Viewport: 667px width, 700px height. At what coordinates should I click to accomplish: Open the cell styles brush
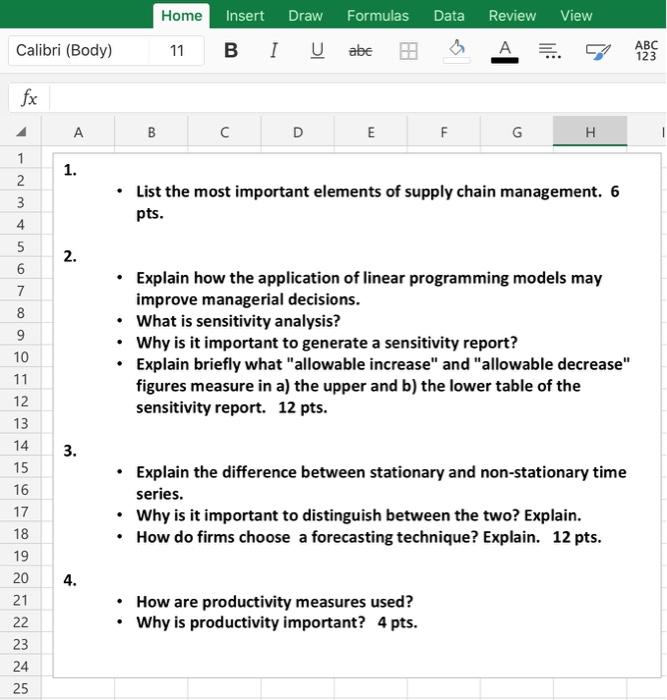click(598, 51)
